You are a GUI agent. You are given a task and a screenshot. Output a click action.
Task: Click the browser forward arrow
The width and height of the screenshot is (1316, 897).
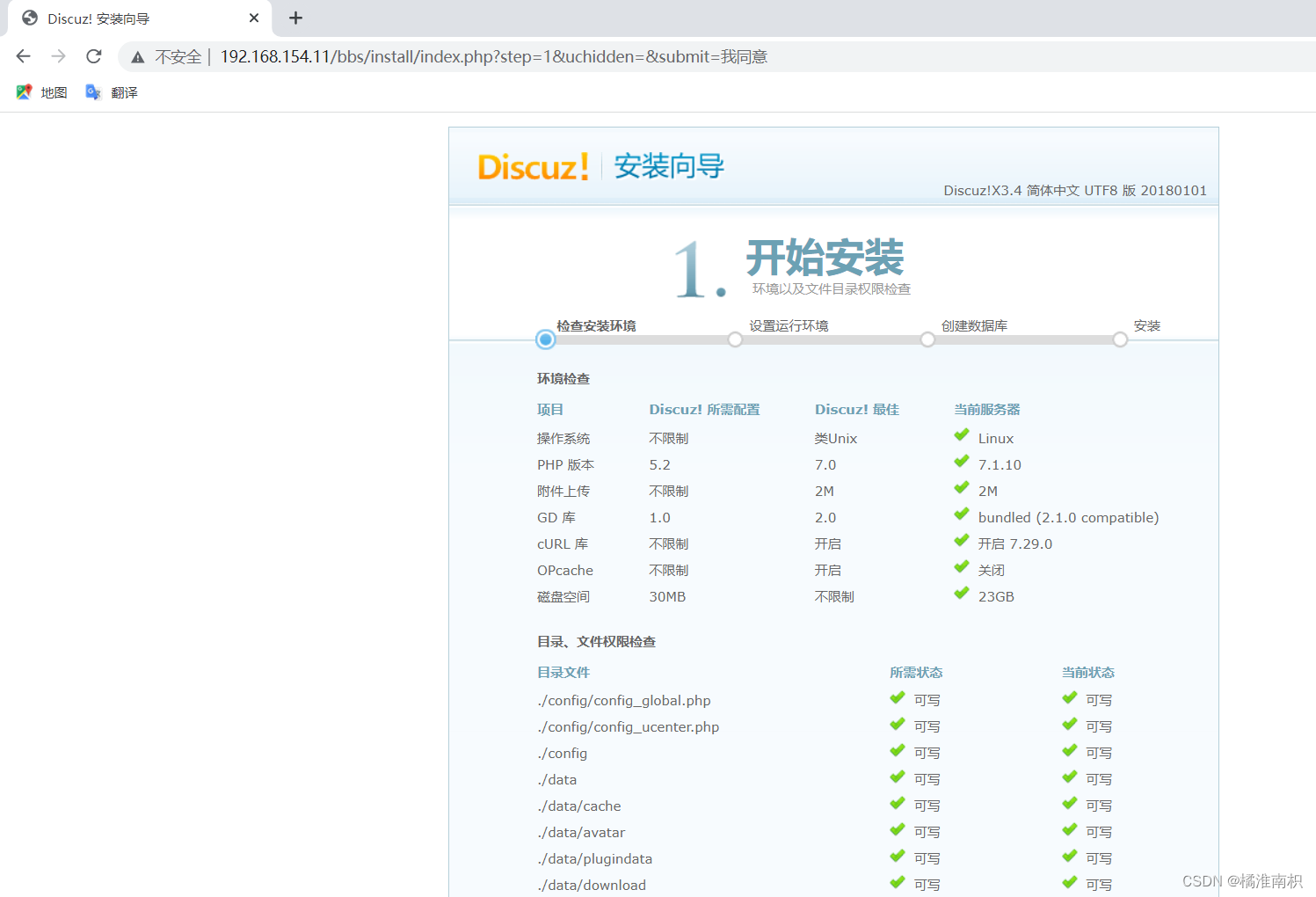(x=59, y=56)
